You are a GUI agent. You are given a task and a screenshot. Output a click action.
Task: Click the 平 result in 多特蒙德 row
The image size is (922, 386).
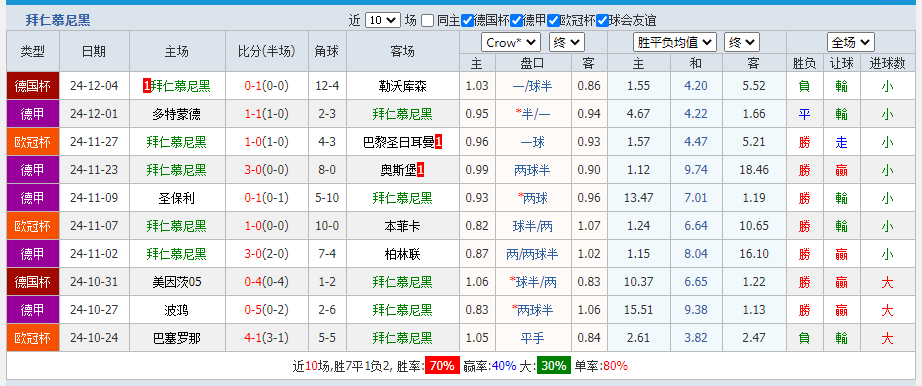click(x=804, y=114)
